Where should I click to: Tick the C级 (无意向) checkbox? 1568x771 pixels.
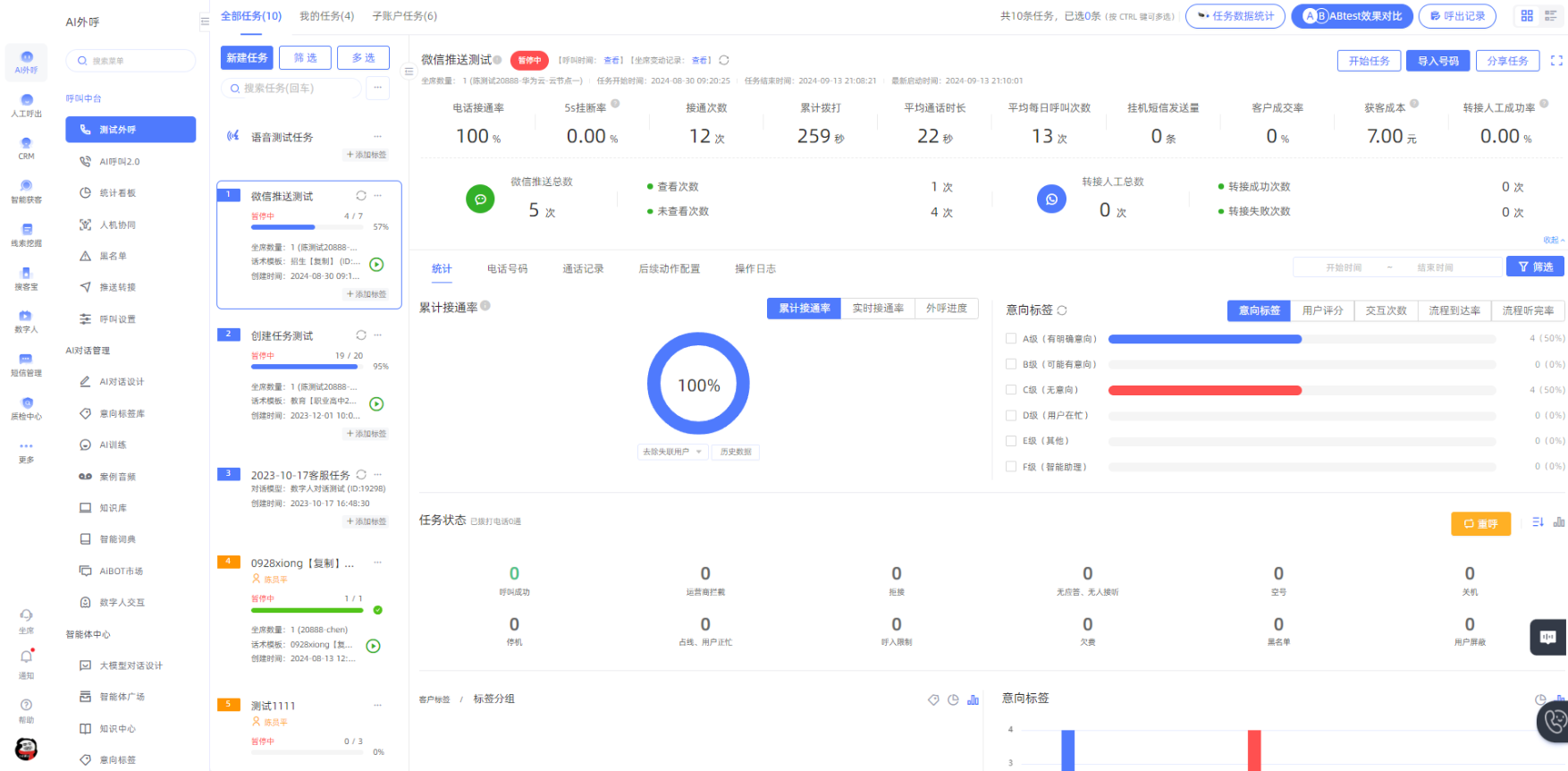(1011, 390)
